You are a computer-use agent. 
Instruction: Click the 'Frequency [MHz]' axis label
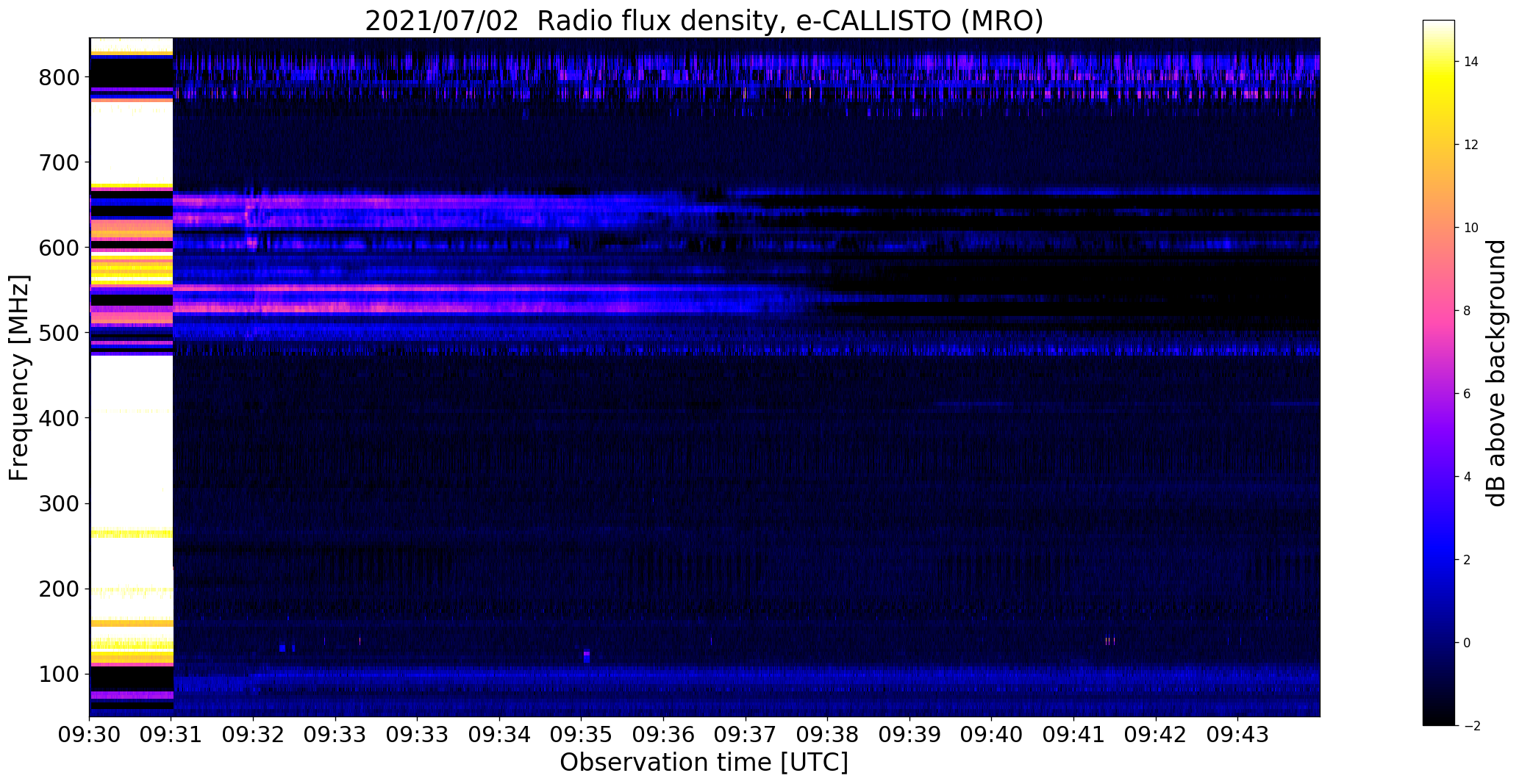point(20,378)
